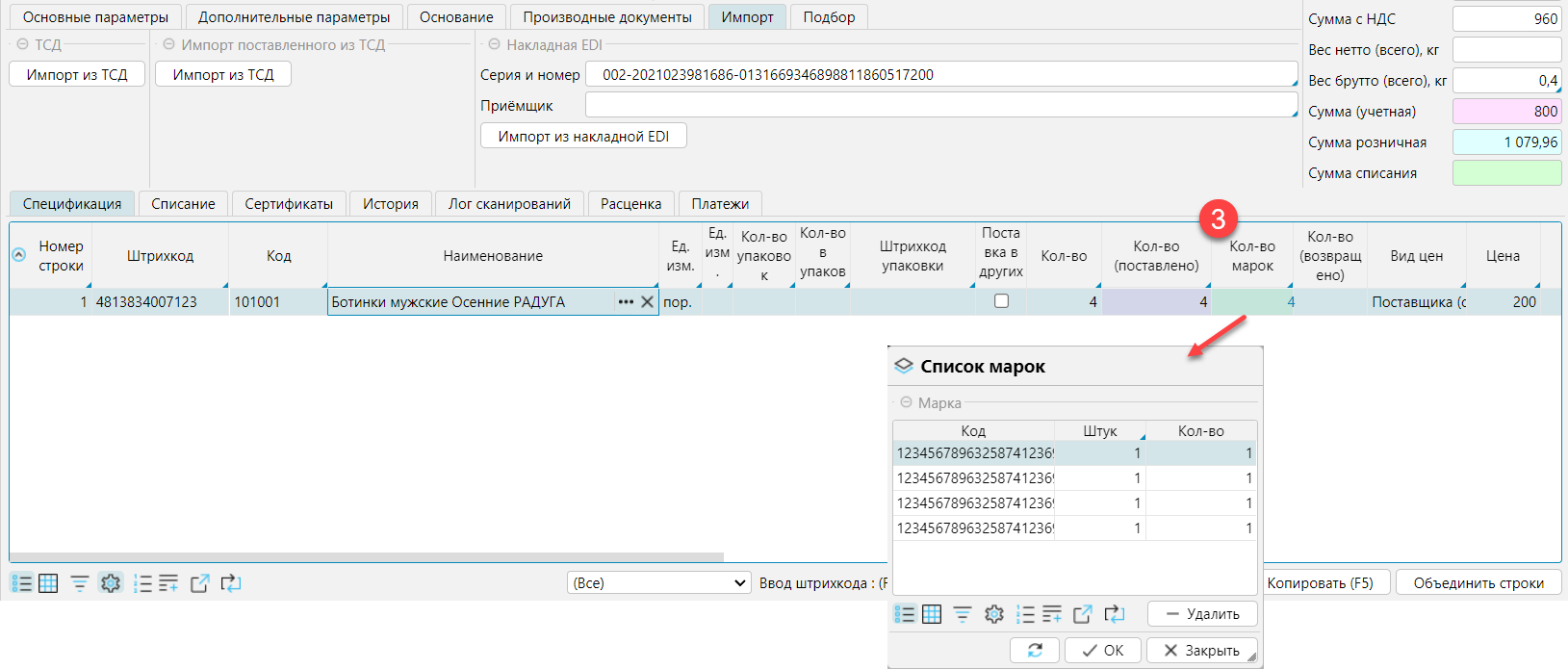Clear the Наименование field with the X icon
Image resolution: width=1568 pixels, height=669 pixels.
coord(648,302)
